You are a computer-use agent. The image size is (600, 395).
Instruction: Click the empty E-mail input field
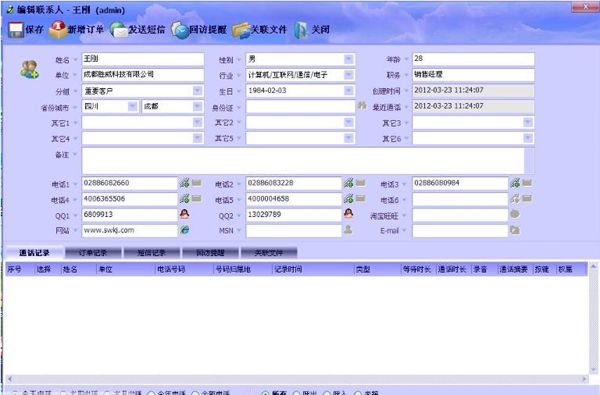click(x=460, y=230)
